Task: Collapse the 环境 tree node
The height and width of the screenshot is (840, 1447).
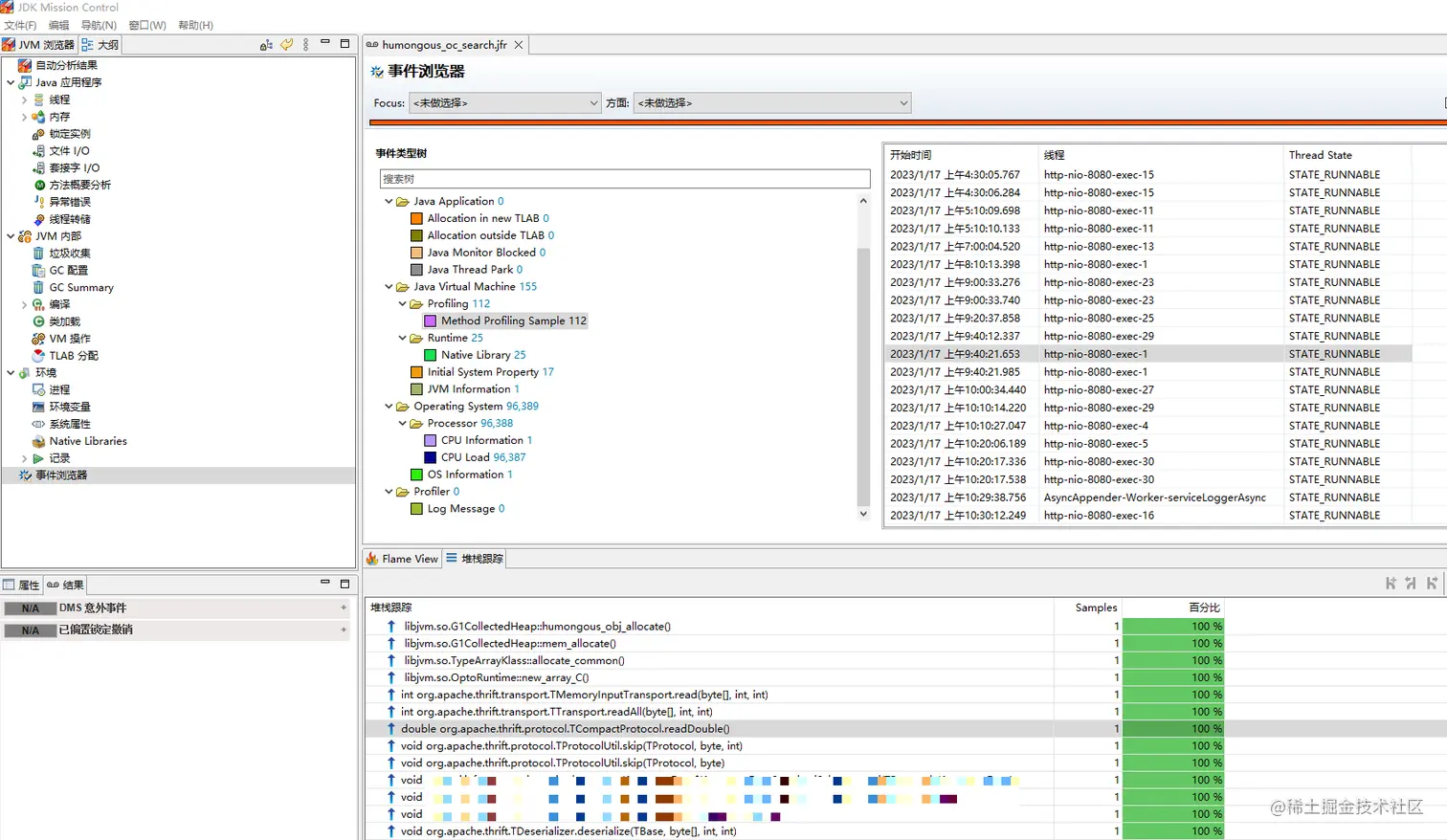Action: pyautogui.click(x=11, y=372)
